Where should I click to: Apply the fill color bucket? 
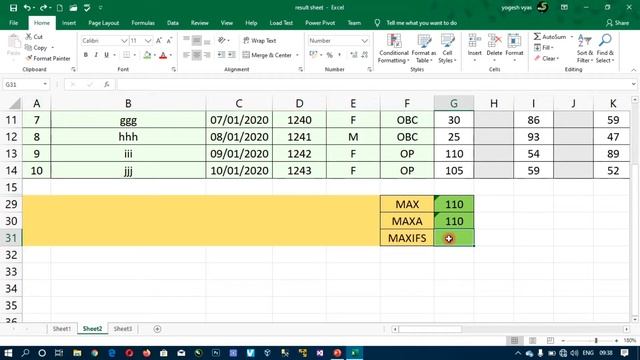147,55
